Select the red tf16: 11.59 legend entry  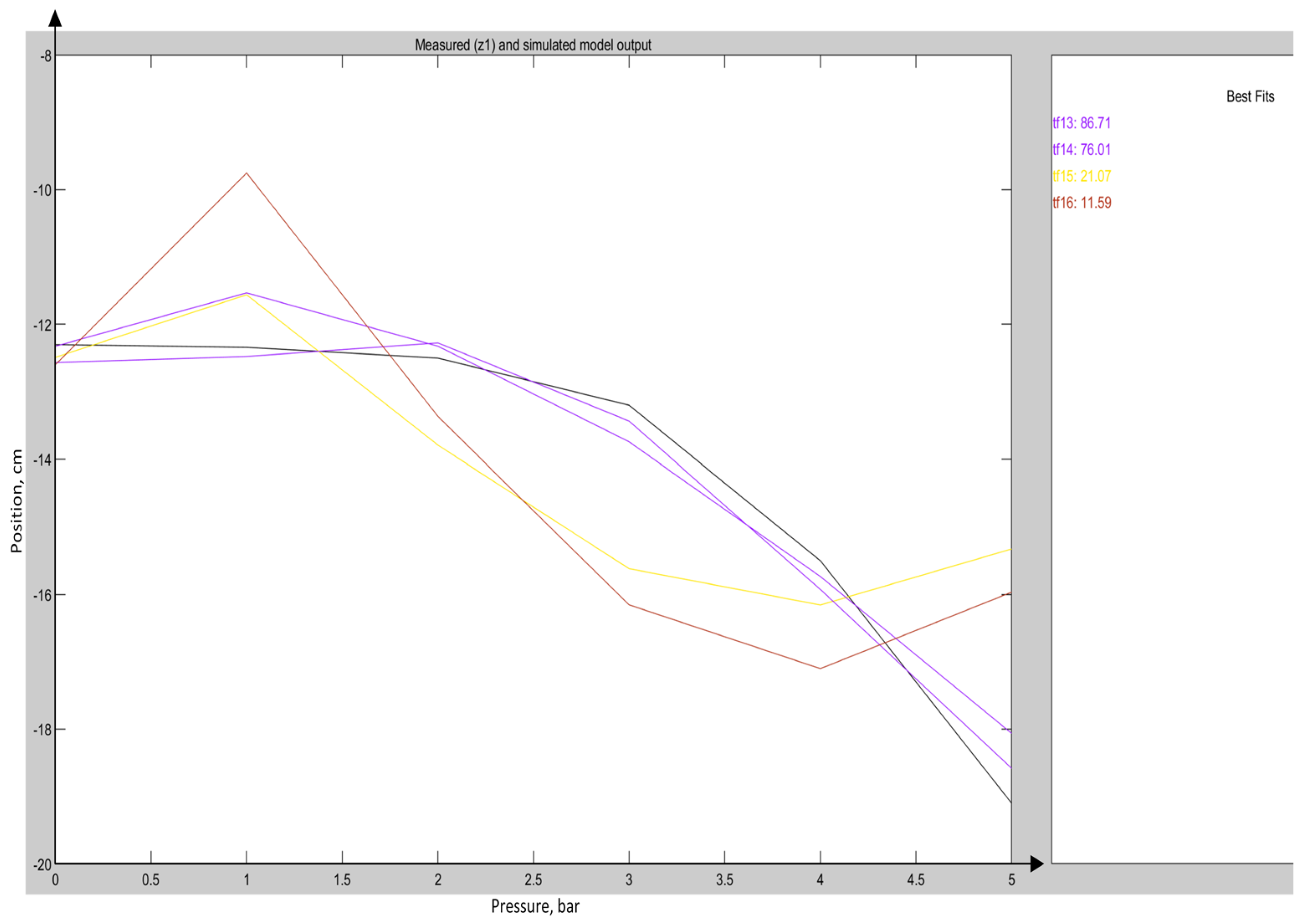coord(1081,203)
